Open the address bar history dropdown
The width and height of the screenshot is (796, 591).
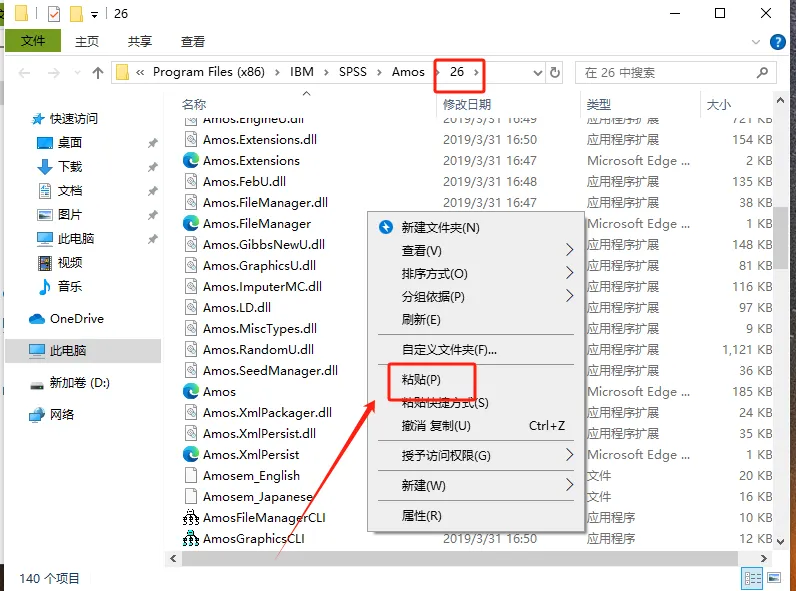coord(538,73)
